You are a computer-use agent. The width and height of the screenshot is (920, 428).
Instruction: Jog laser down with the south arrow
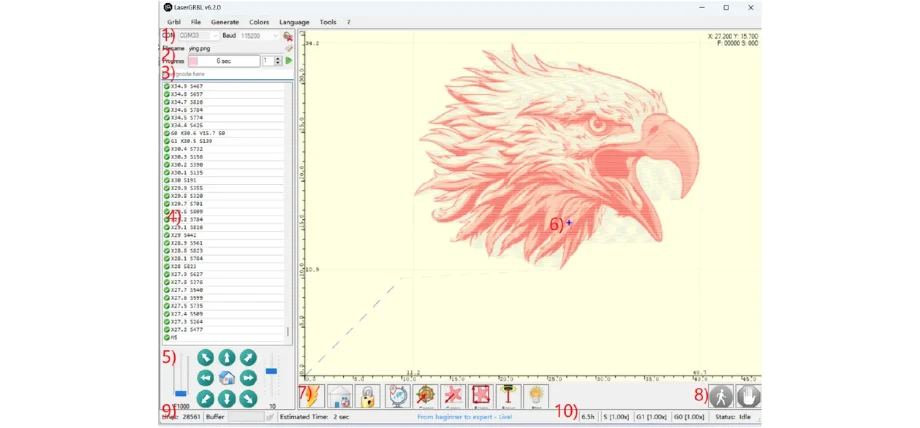[226, 399]
